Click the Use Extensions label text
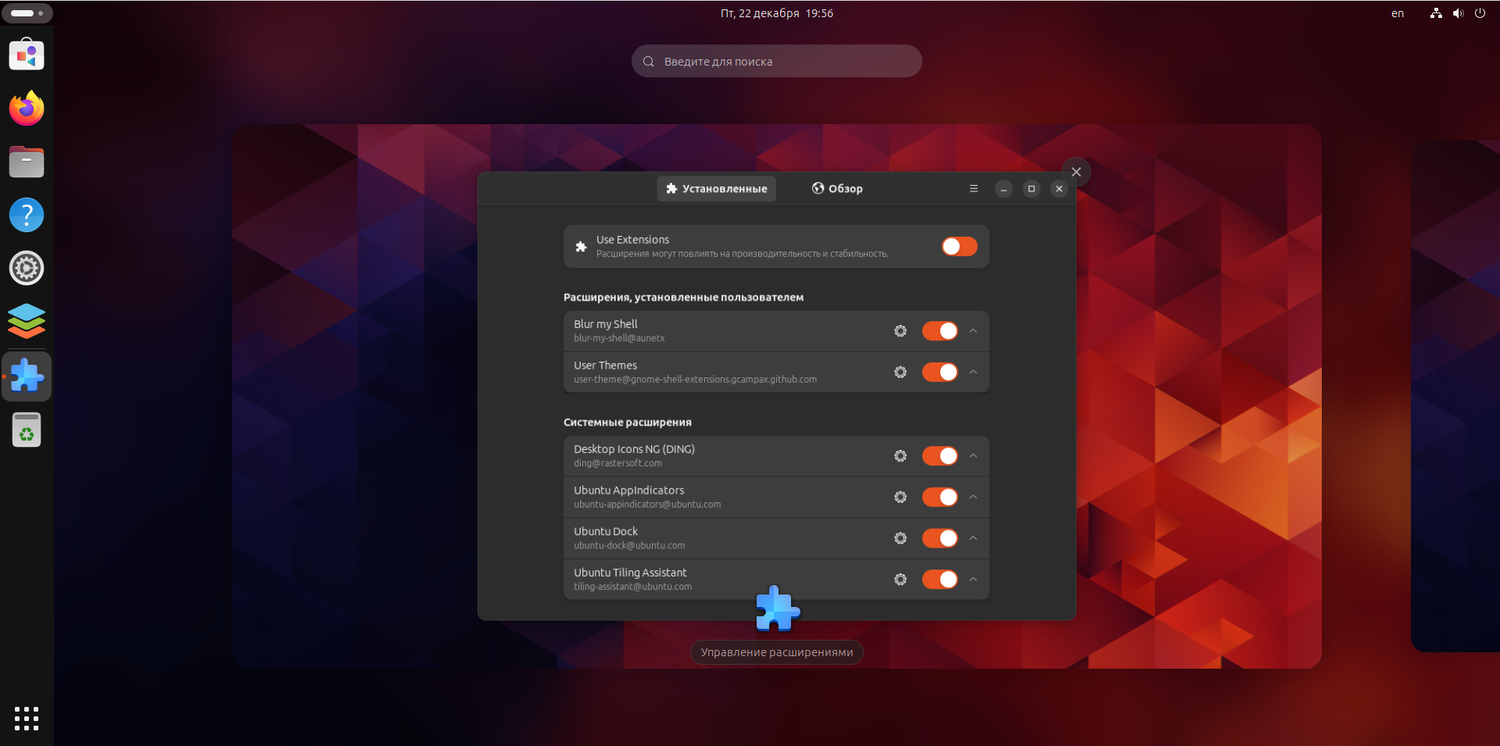The height and width of the screenshot is (746, 1500). pyautogui.click(x=633, y=239)
